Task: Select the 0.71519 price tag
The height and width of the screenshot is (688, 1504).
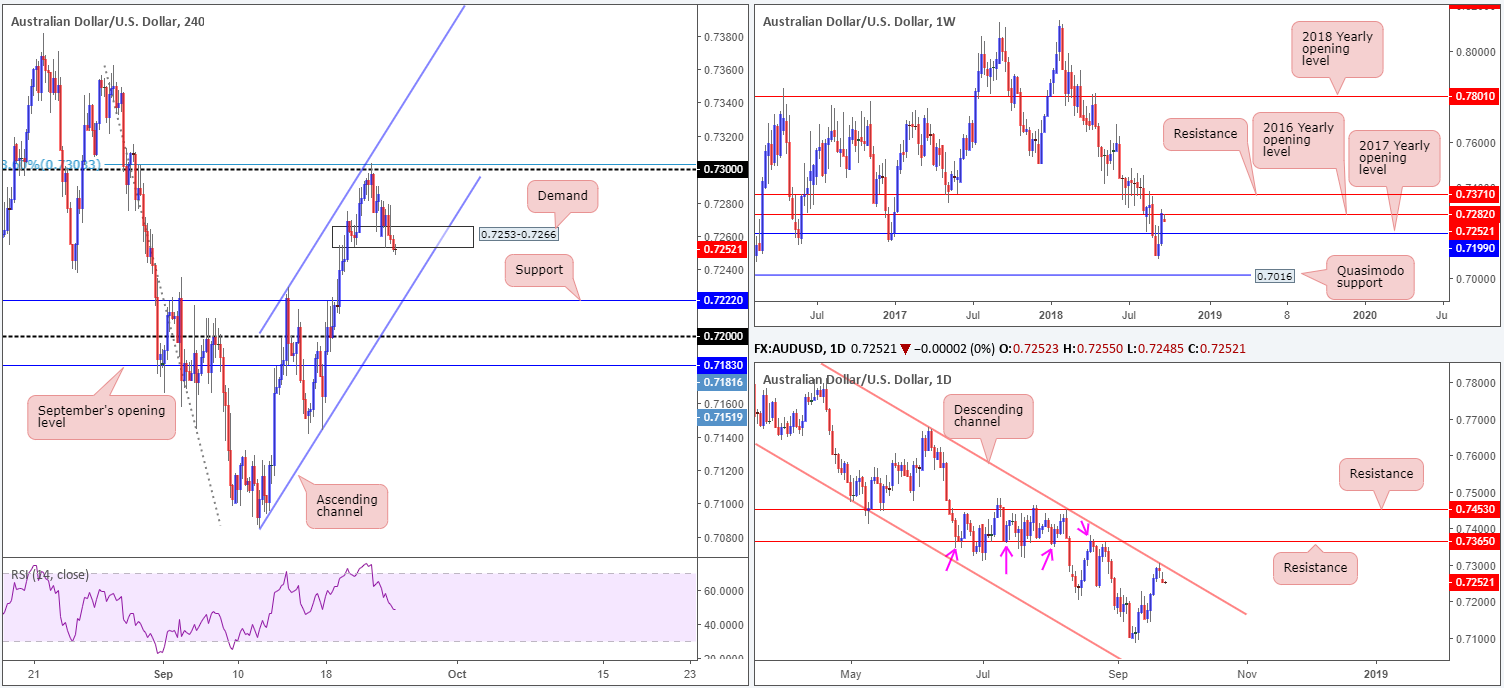Action: (x=720, y=417)
